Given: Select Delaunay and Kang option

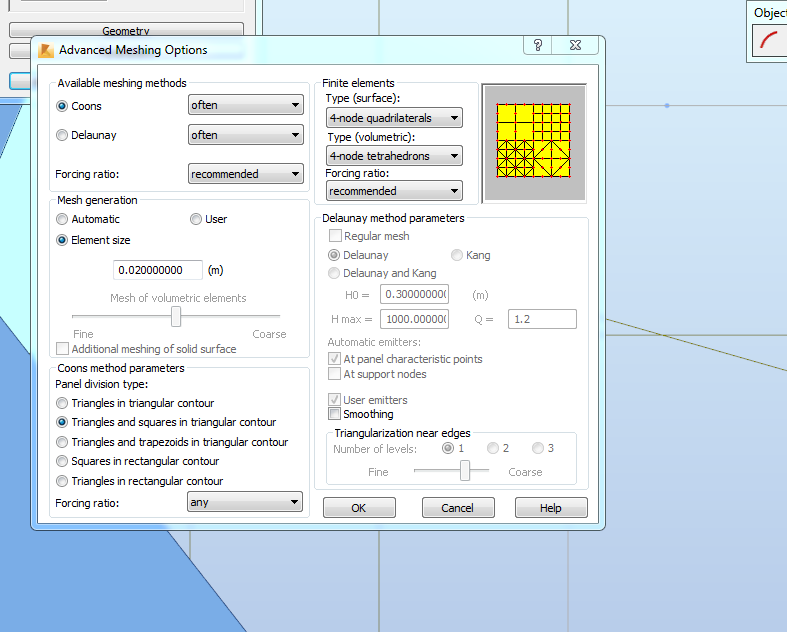Looking at the screenshot, I should [334, 273].
